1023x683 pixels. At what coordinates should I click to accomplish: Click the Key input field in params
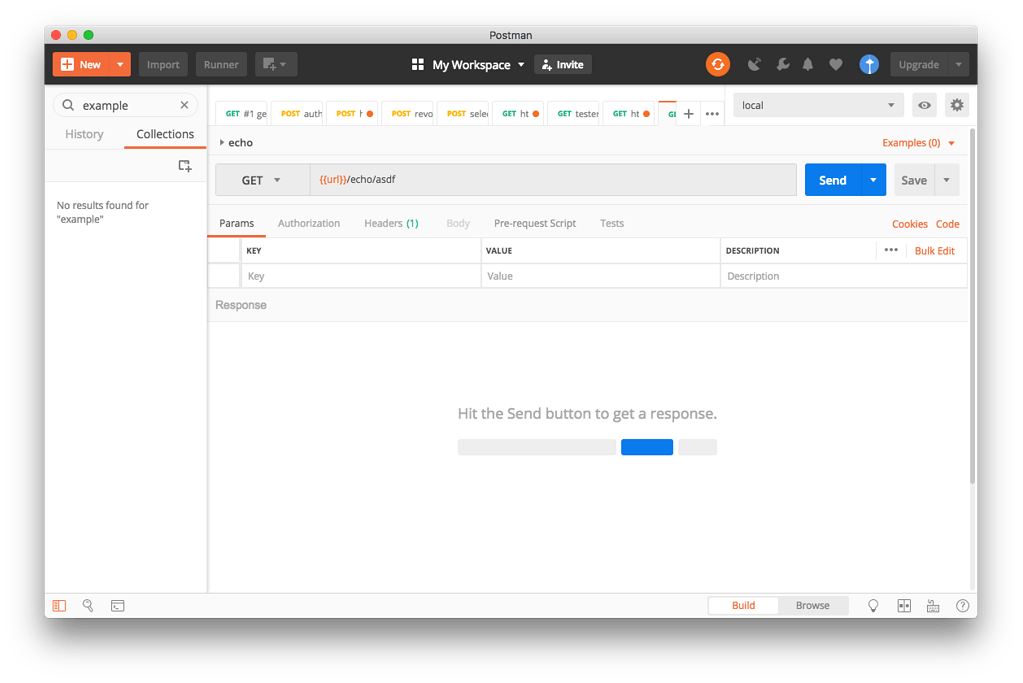coord(361,276)
